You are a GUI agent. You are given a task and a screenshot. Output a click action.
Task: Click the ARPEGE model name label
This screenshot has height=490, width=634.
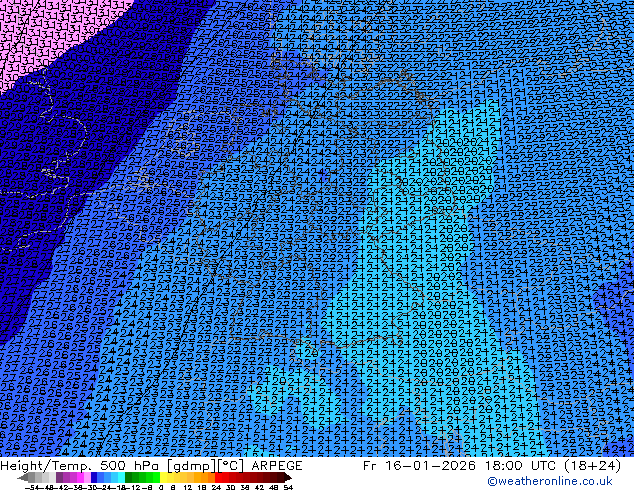pyautogui.click(x=277, y=466)
